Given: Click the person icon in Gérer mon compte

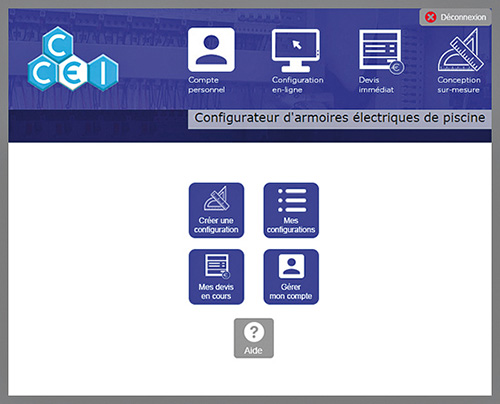Looking at the screenshot, I should (291, 266).
